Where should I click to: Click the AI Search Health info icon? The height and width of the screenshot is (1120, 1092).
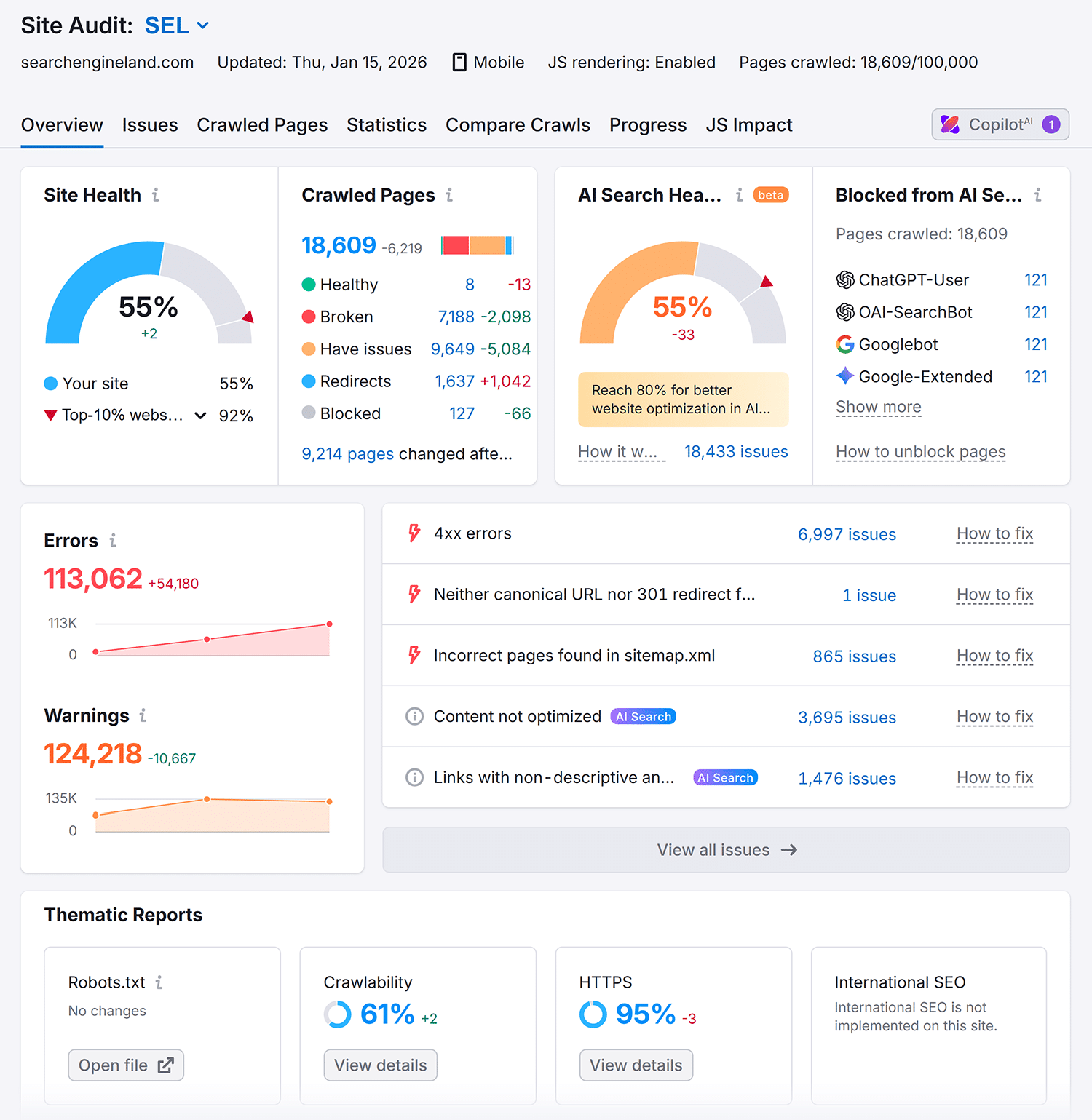pyautogui.click(x=739, y=195)
